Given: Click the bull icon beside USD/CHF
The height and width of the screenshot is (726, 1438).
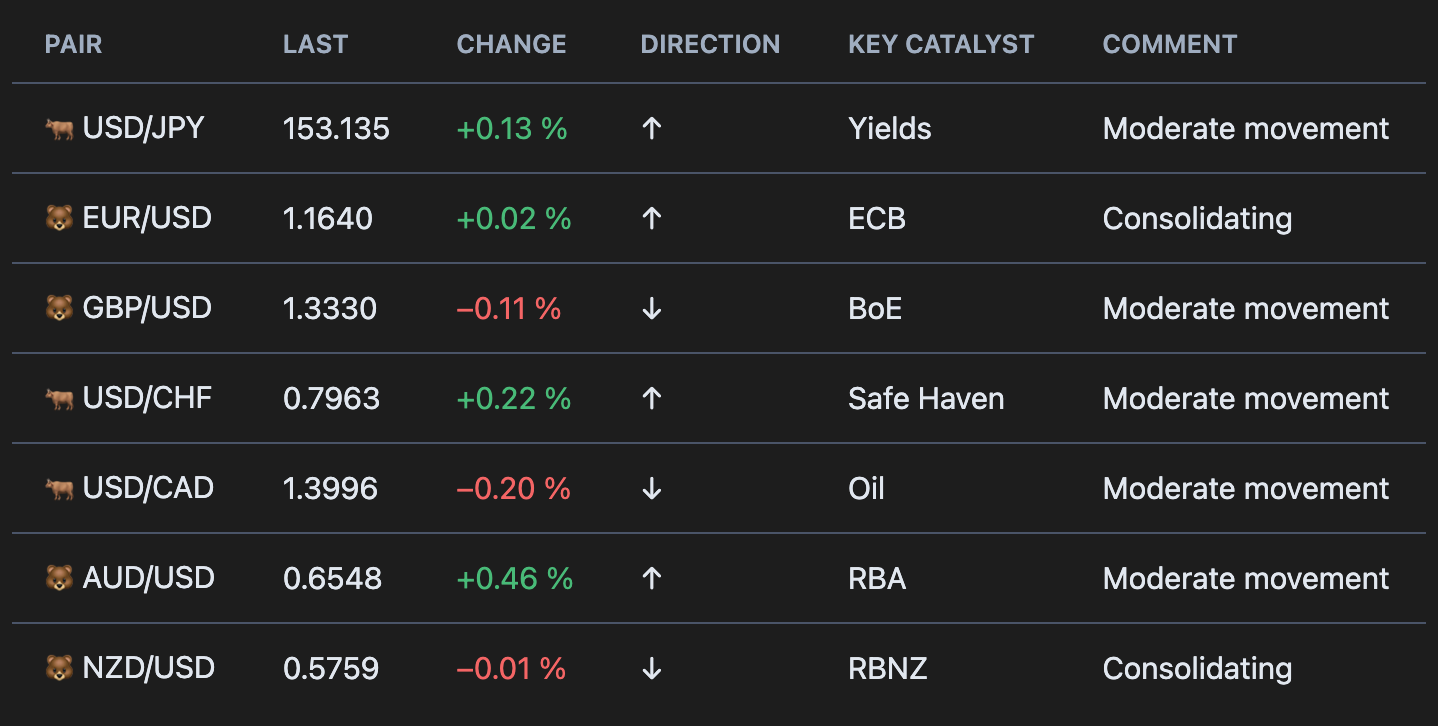Looking at the screenshot, I should coord(59,399).
